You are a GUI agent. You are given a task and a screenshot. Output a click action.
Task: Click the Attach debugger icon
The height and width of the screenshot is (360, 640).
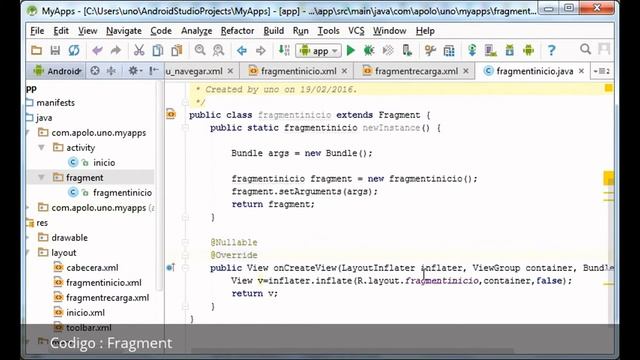(407, 50)
